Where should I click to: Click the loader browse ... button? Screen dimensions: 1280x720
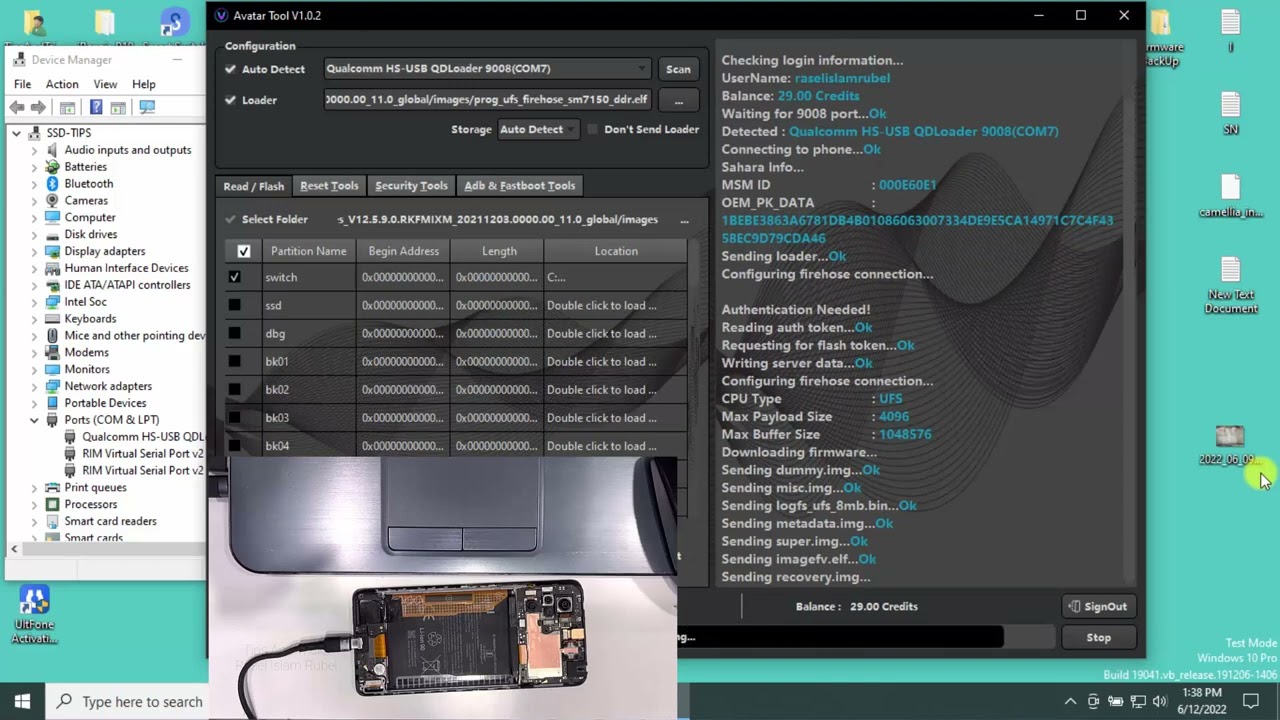tap(678, 100)
